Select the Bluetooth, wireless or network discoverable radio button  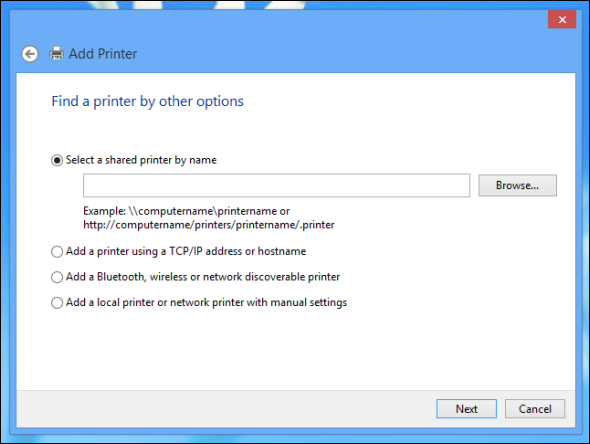click(x=57, y=277)
